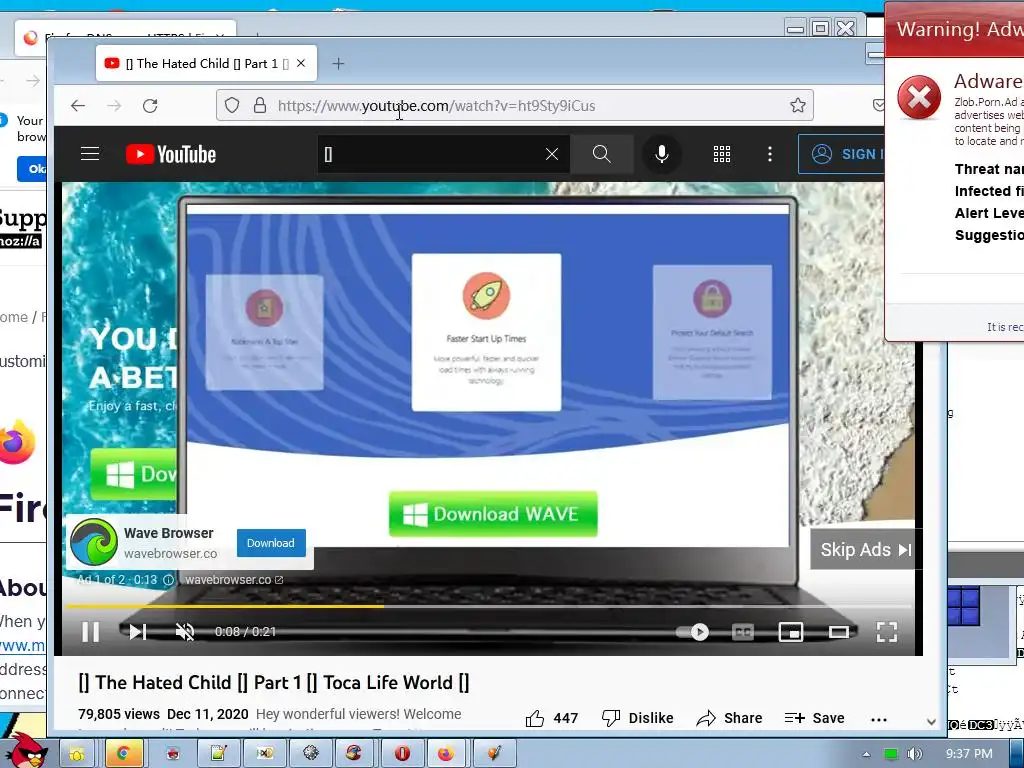The width and height of the screenshot is (1024, 768).
Task: Click Skip Ads button
Action: point(864,549)
